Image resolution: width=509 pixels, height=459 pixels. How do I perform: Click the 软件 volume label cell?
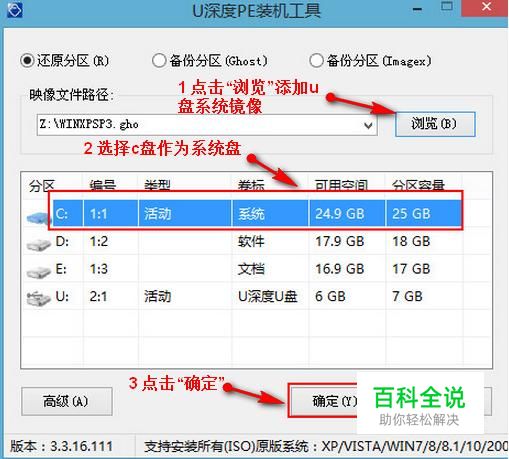click(251, 241)
